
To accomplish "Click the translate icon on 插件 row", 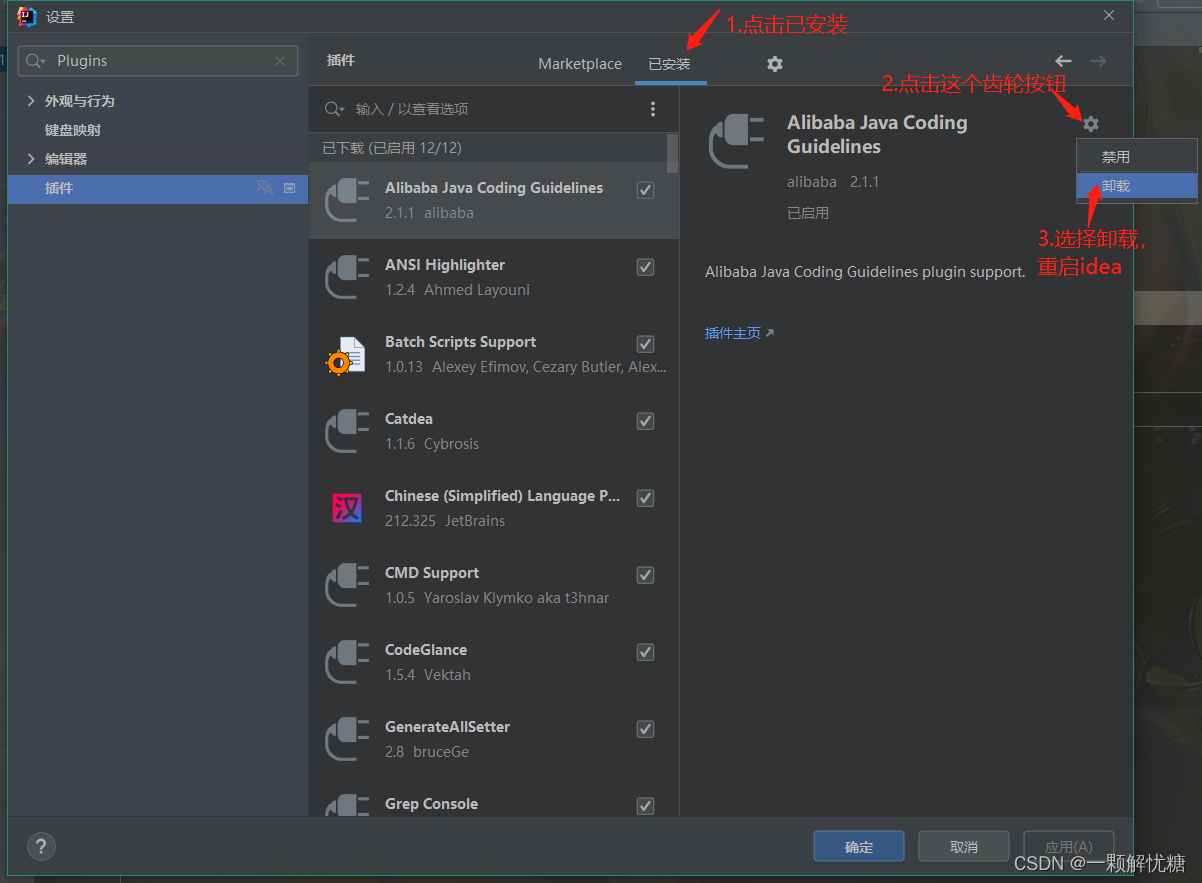I will [x=264, y=187].
